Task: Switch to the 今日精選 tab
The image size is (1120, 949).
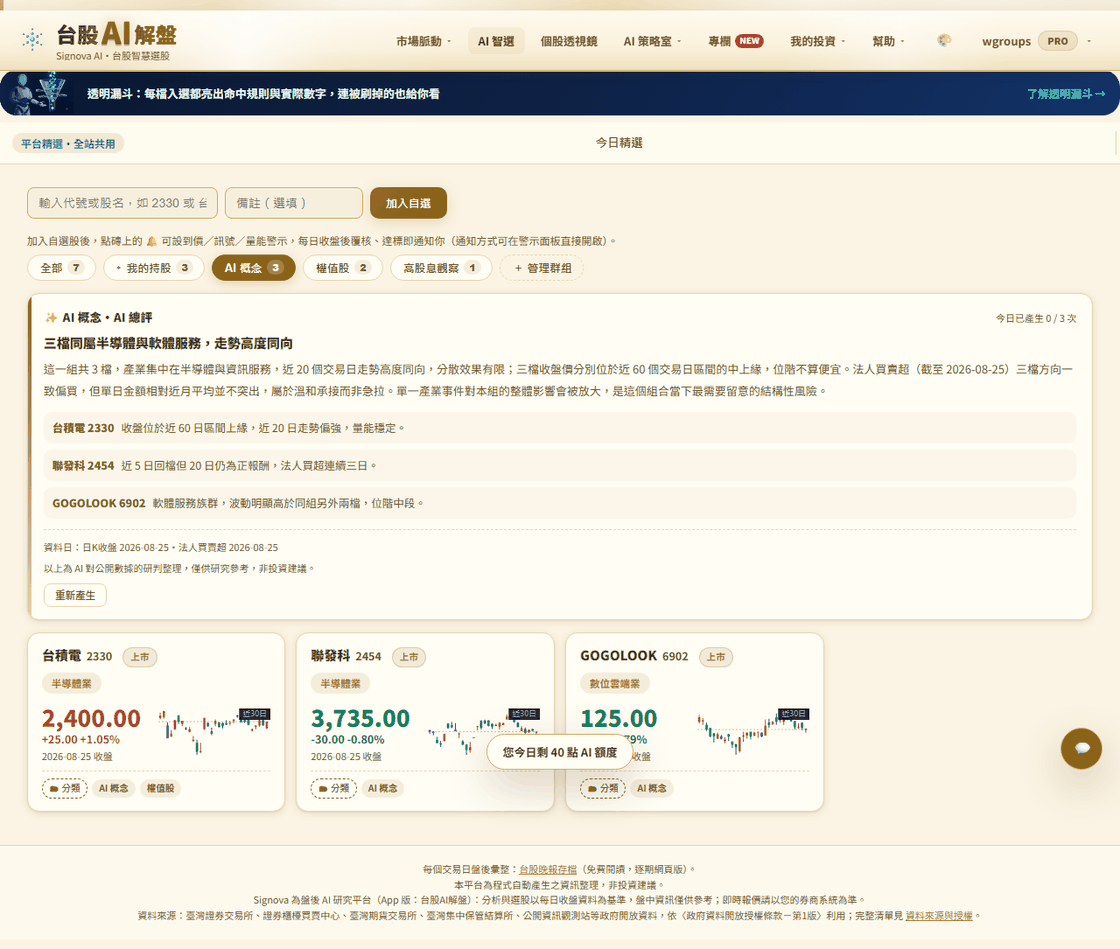Action: pyautogui.click(x=619, y=143)
